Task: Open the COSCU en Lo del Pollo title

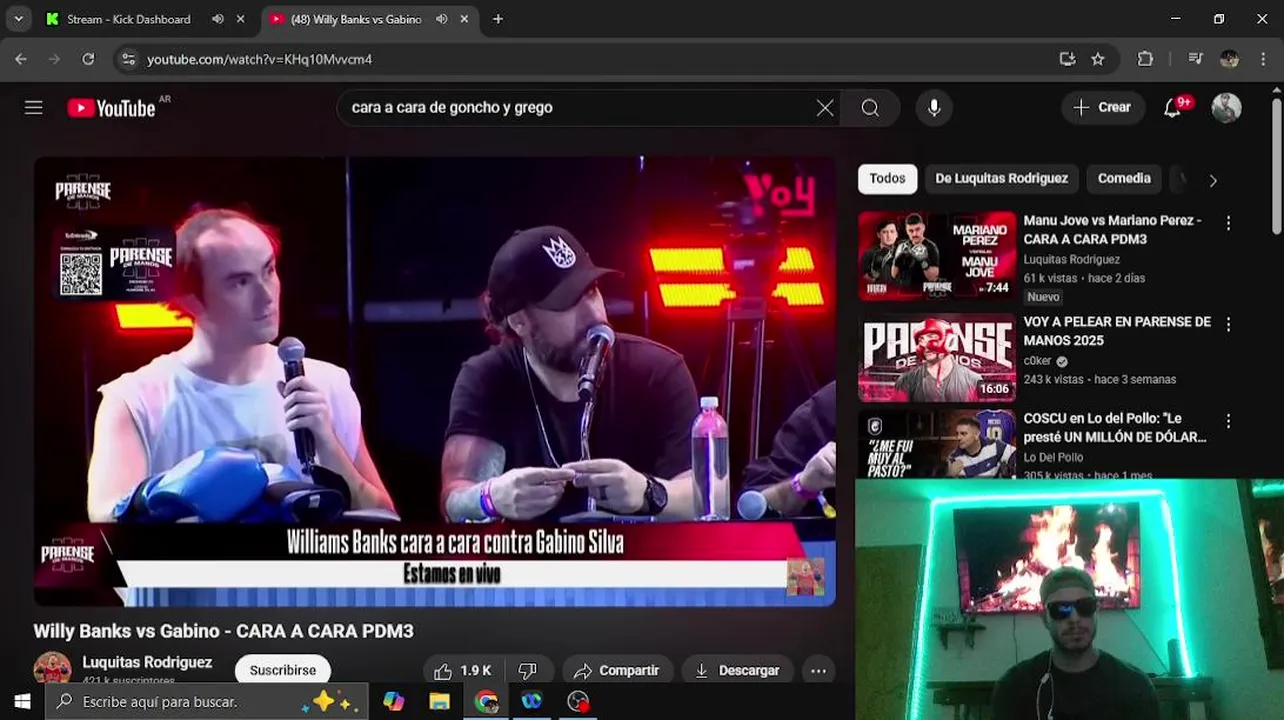Action: pyautogui.click(x=1114, y=427)
